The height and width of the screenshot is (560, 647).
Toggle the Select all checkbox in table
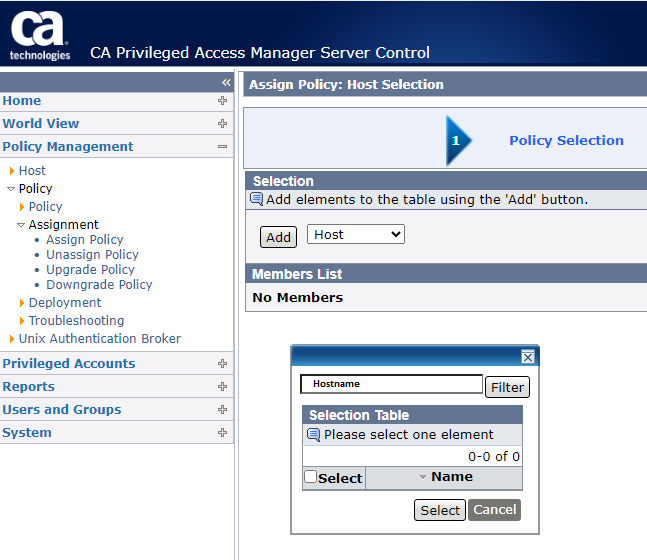tap(311, 477)
